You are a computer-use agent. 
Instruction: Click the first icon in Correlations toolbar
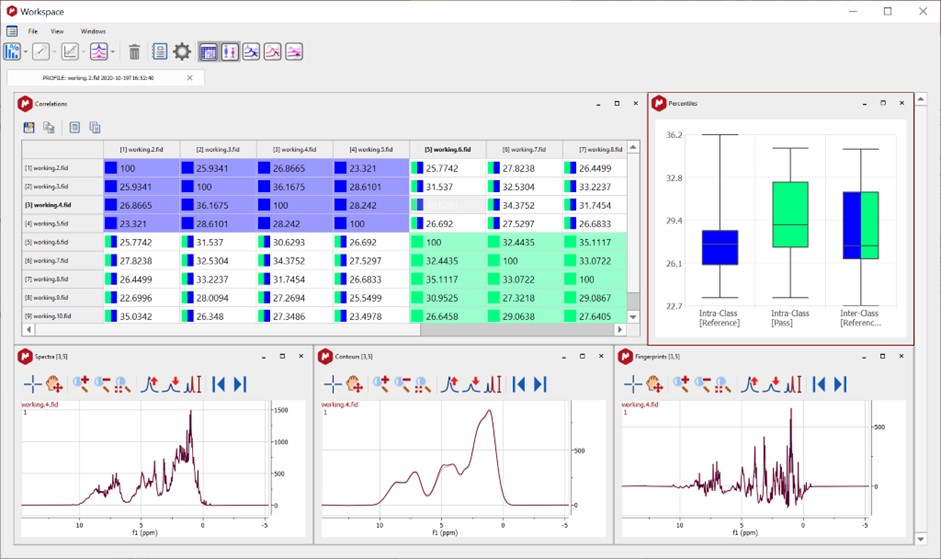(30, 127)
